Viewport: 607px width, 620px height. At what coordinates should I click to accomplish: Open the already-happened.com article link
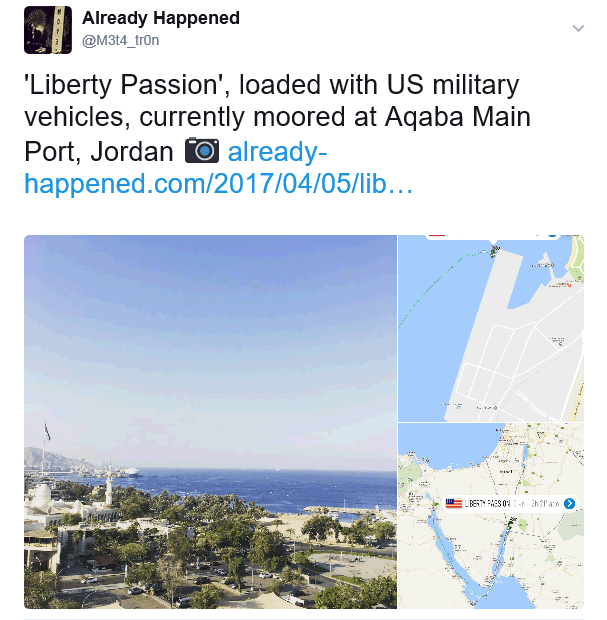(x=219, y=167)
